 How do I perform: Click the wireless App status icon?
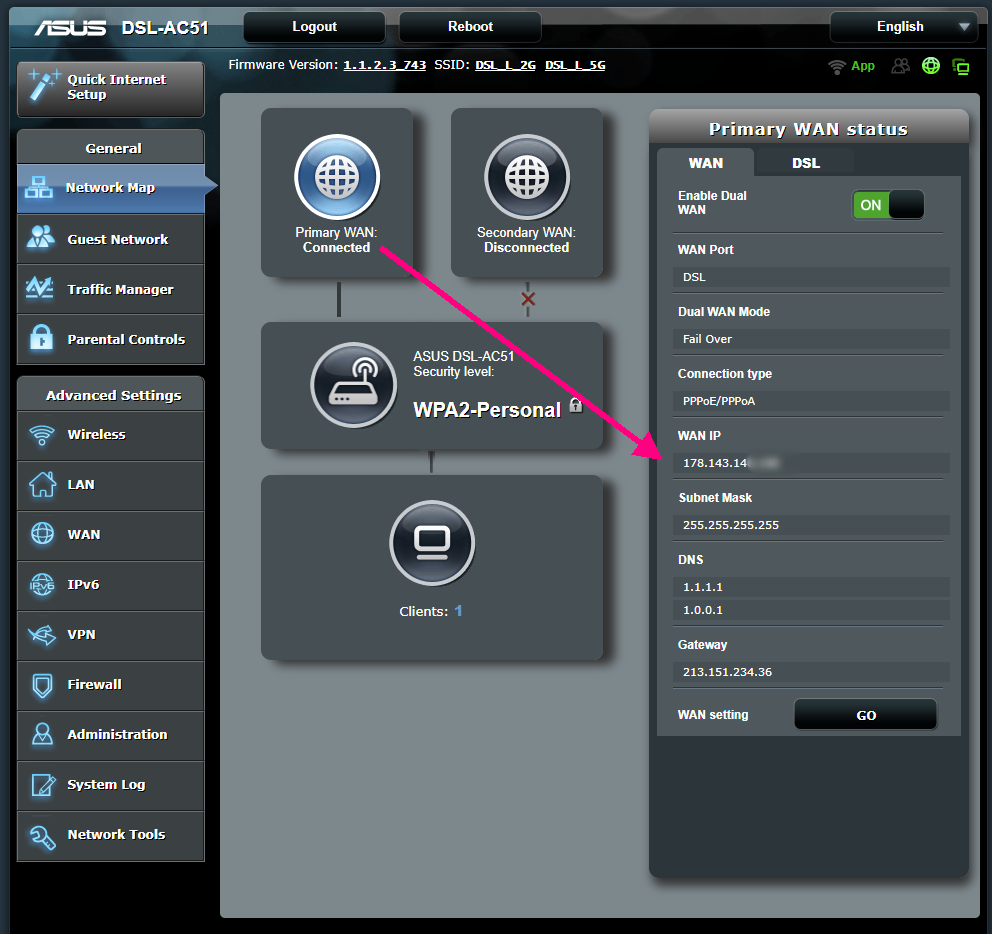point(836,66)
